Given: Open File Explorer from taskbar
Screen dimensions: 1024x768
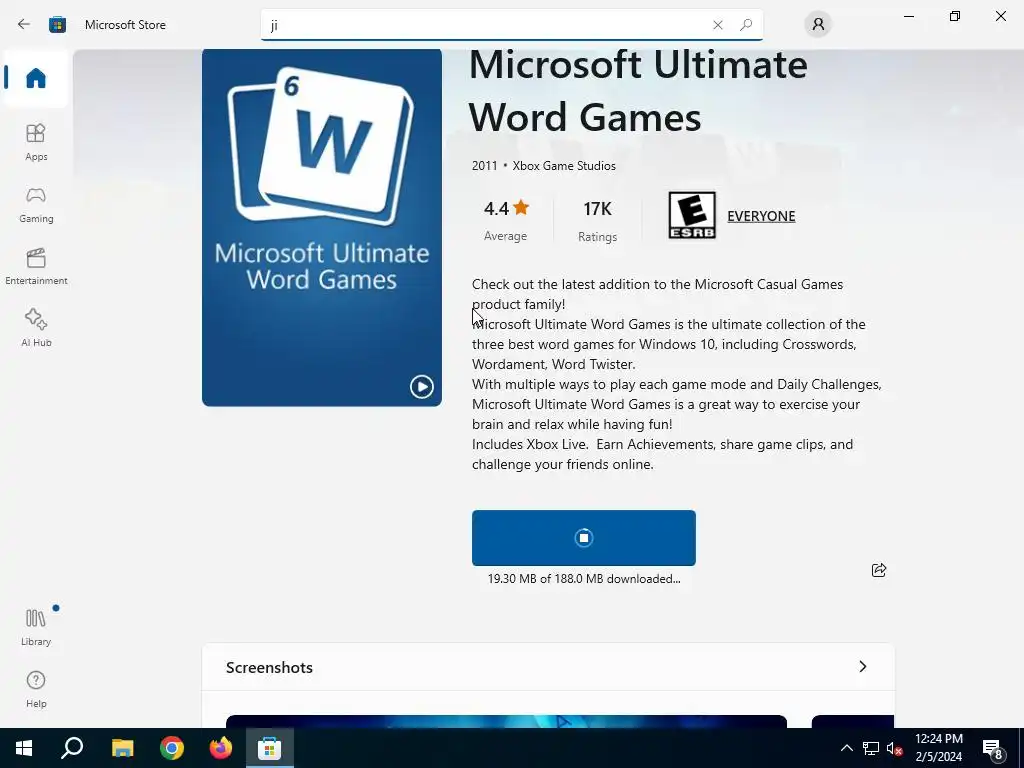Looking at the screenshot, I should pyautogui.click(x=122, y=748).
